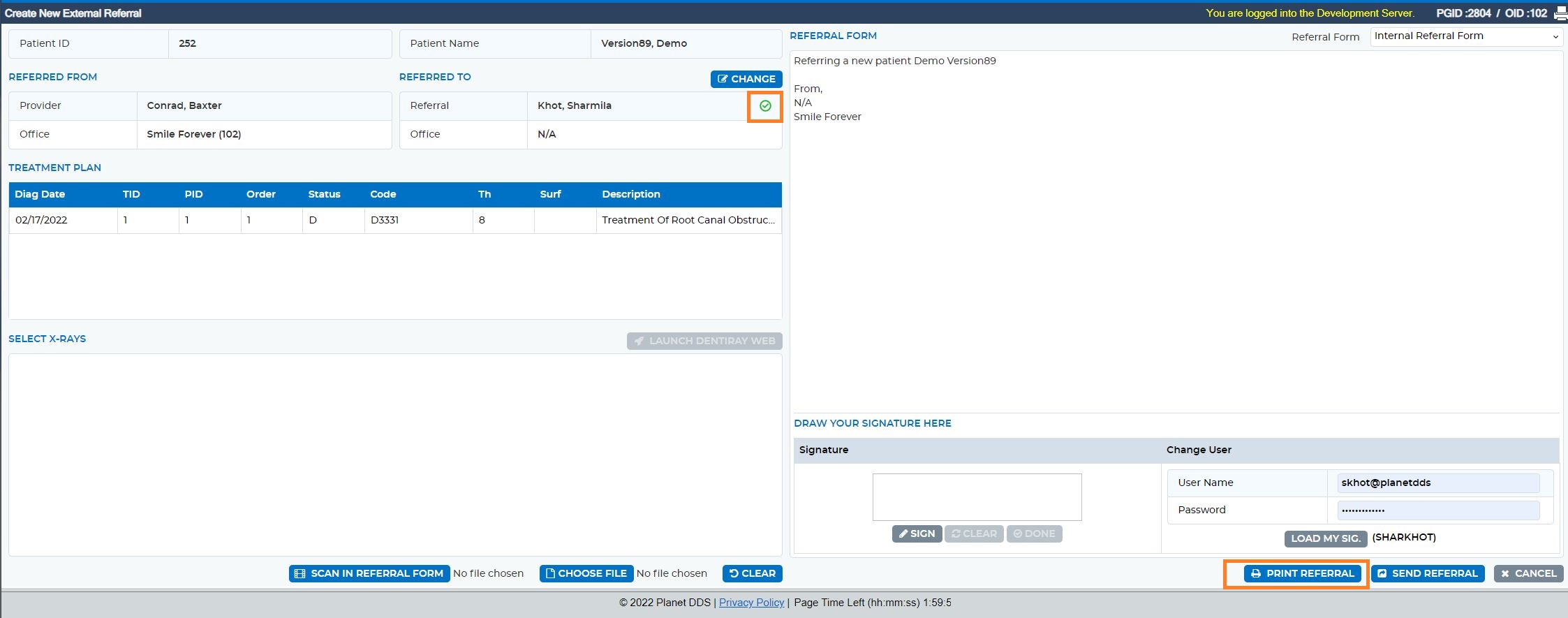Click Launch Dentiray Web button
Viewport: 1568px width, 618px height.
(x=704, y=341)
